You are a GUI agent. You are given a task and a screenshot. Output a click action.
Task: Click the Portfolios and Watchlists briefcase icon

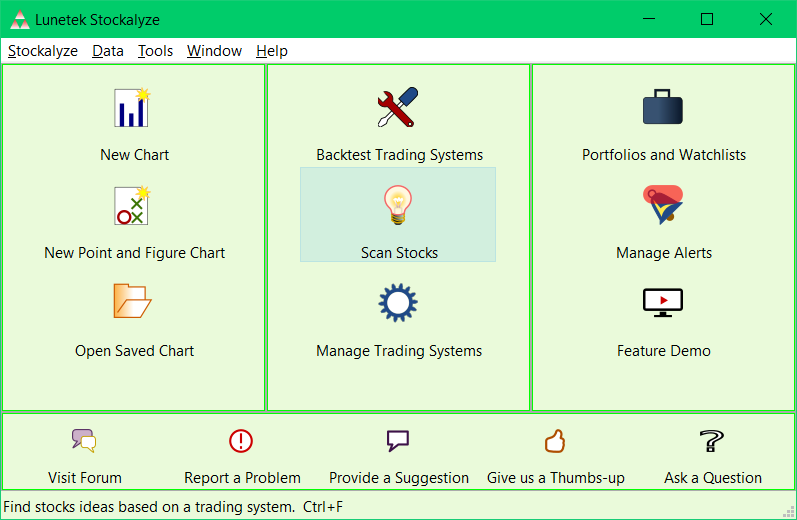[x=663, y=107]
